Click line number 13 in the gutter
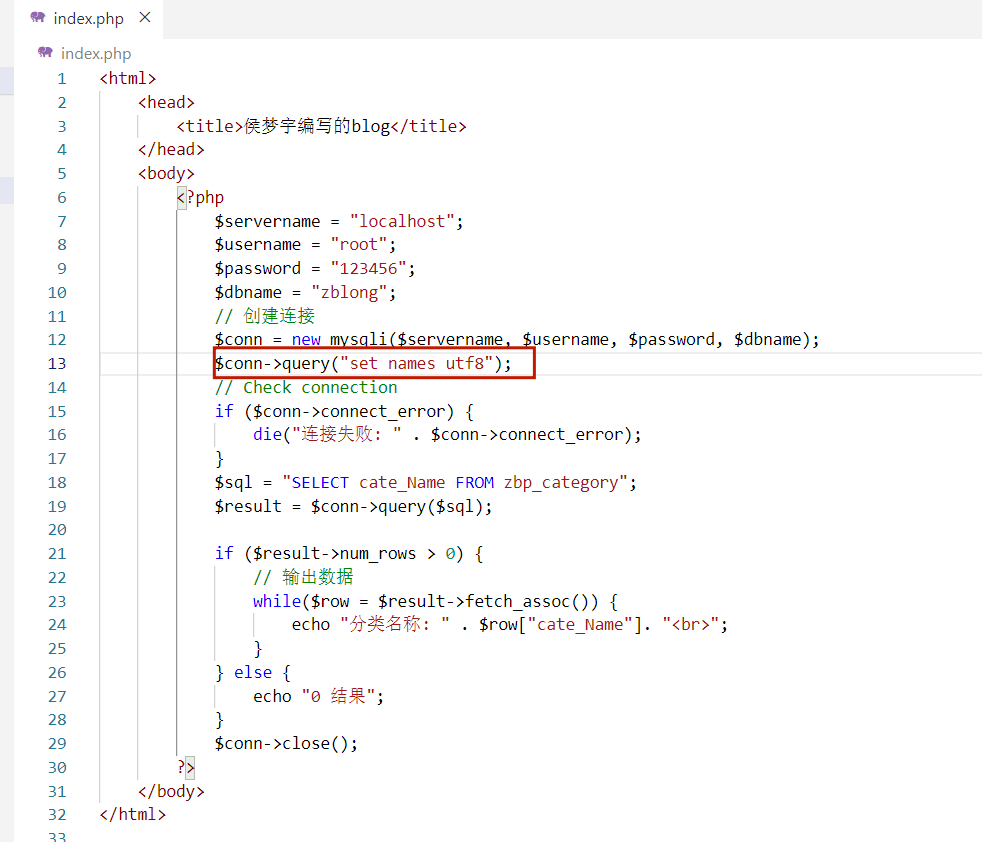982x842 pixels. [57, 364]
